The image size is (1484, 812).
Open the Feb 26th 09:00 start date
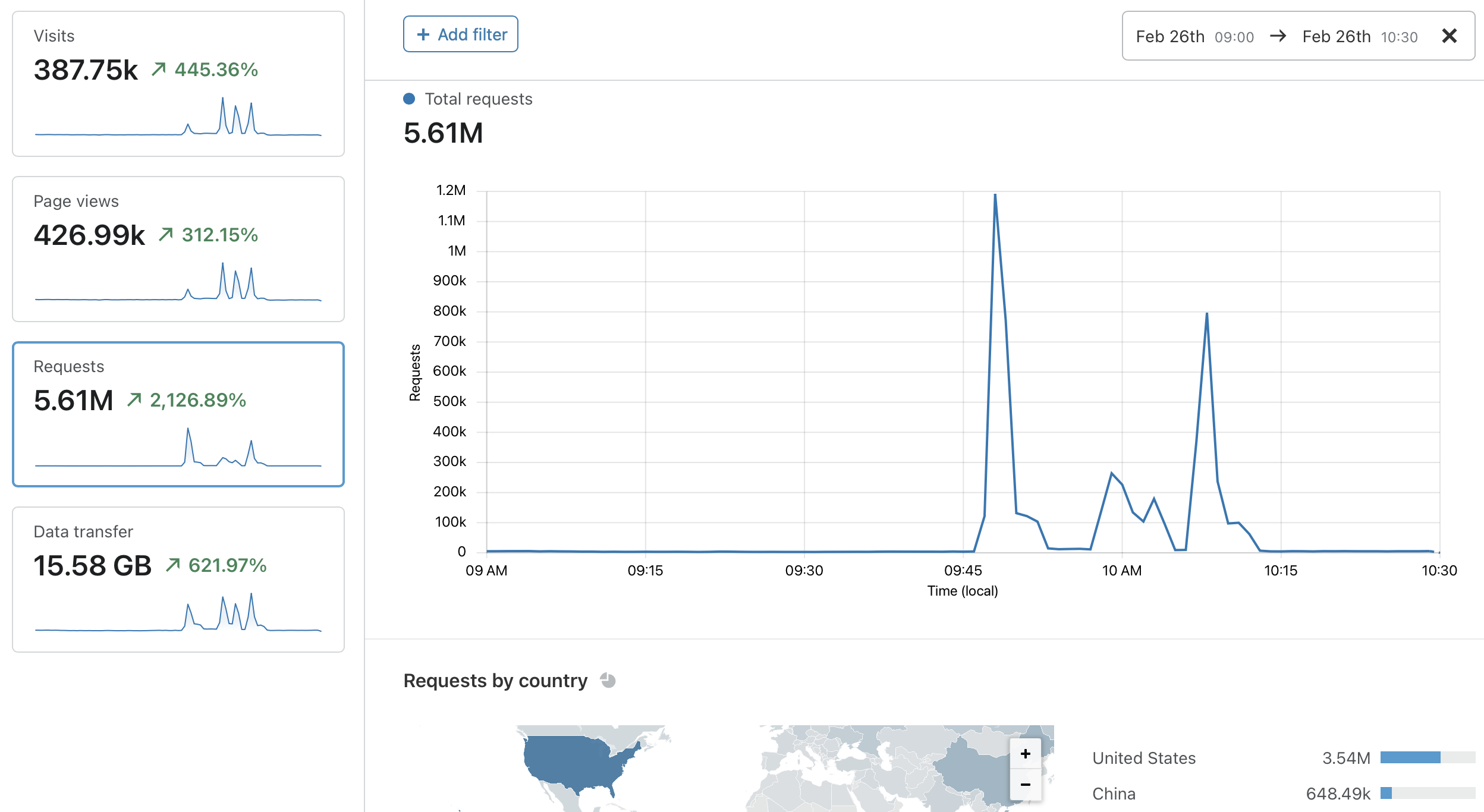tap(1194, 37)
